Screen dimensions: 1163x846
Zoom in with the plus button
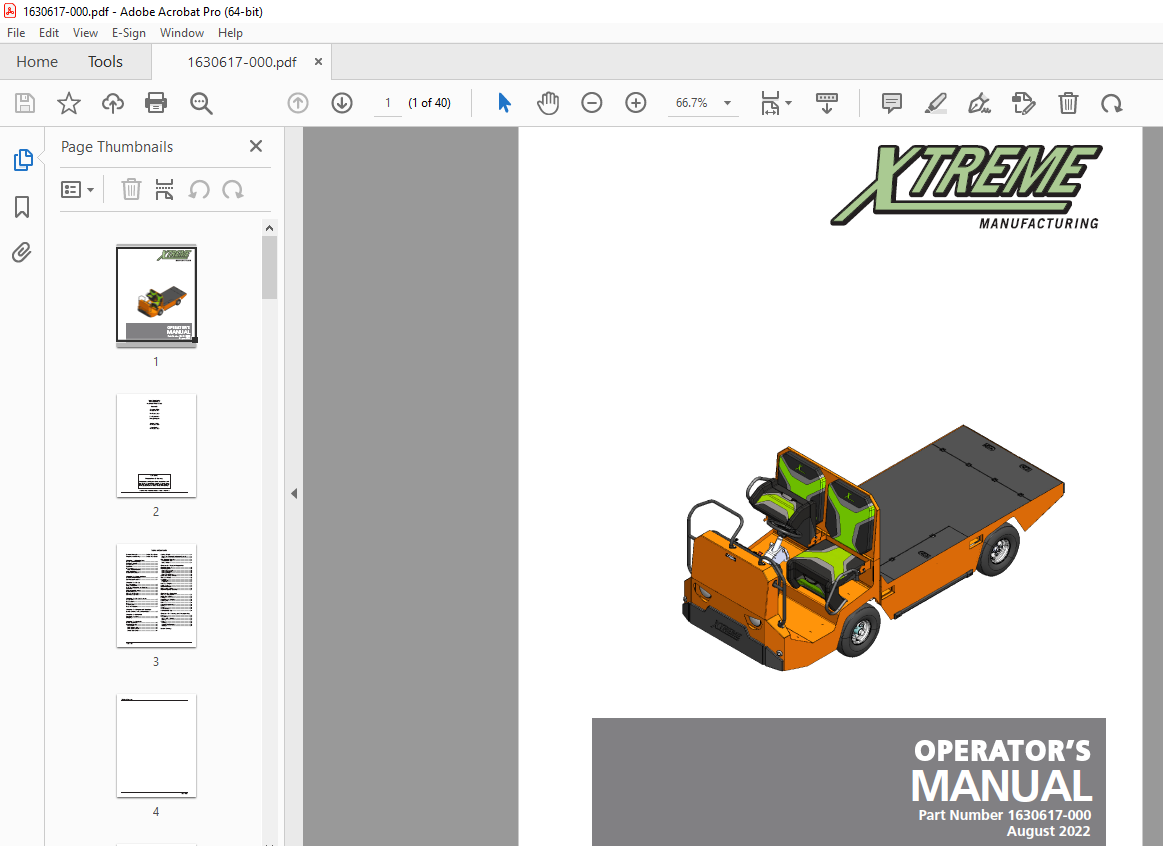636,103
